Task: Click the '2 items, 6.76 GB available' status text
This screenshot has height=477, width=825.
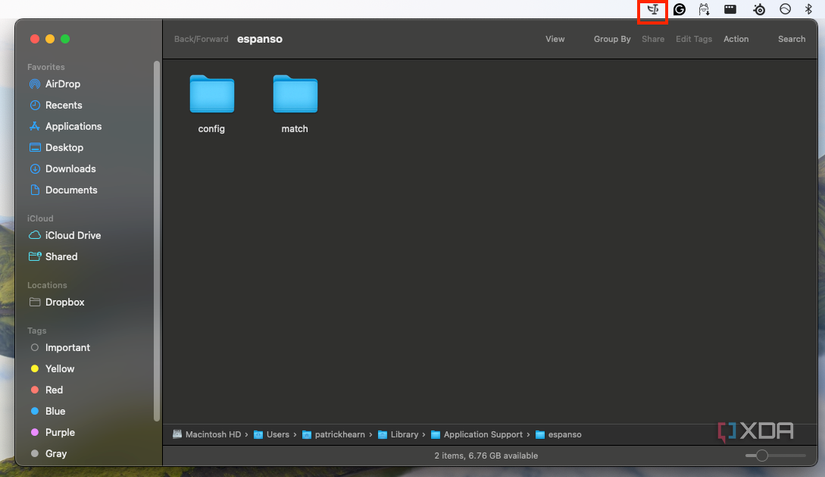Action: [486, 455]
